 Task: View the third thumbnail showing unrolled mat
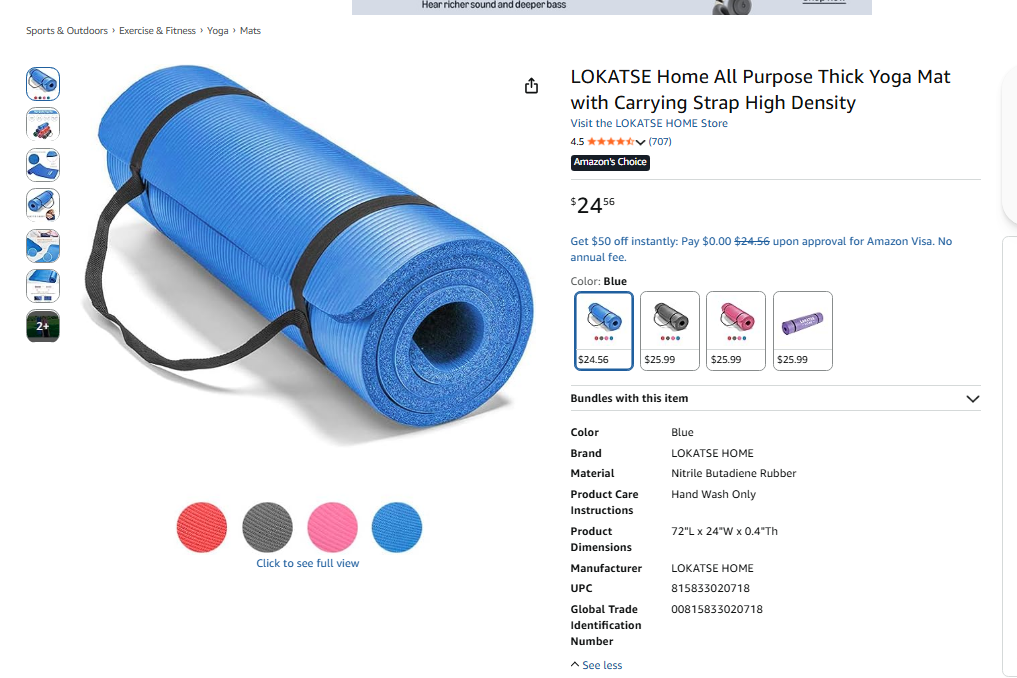pyautogui.click(x=43, y=165)
